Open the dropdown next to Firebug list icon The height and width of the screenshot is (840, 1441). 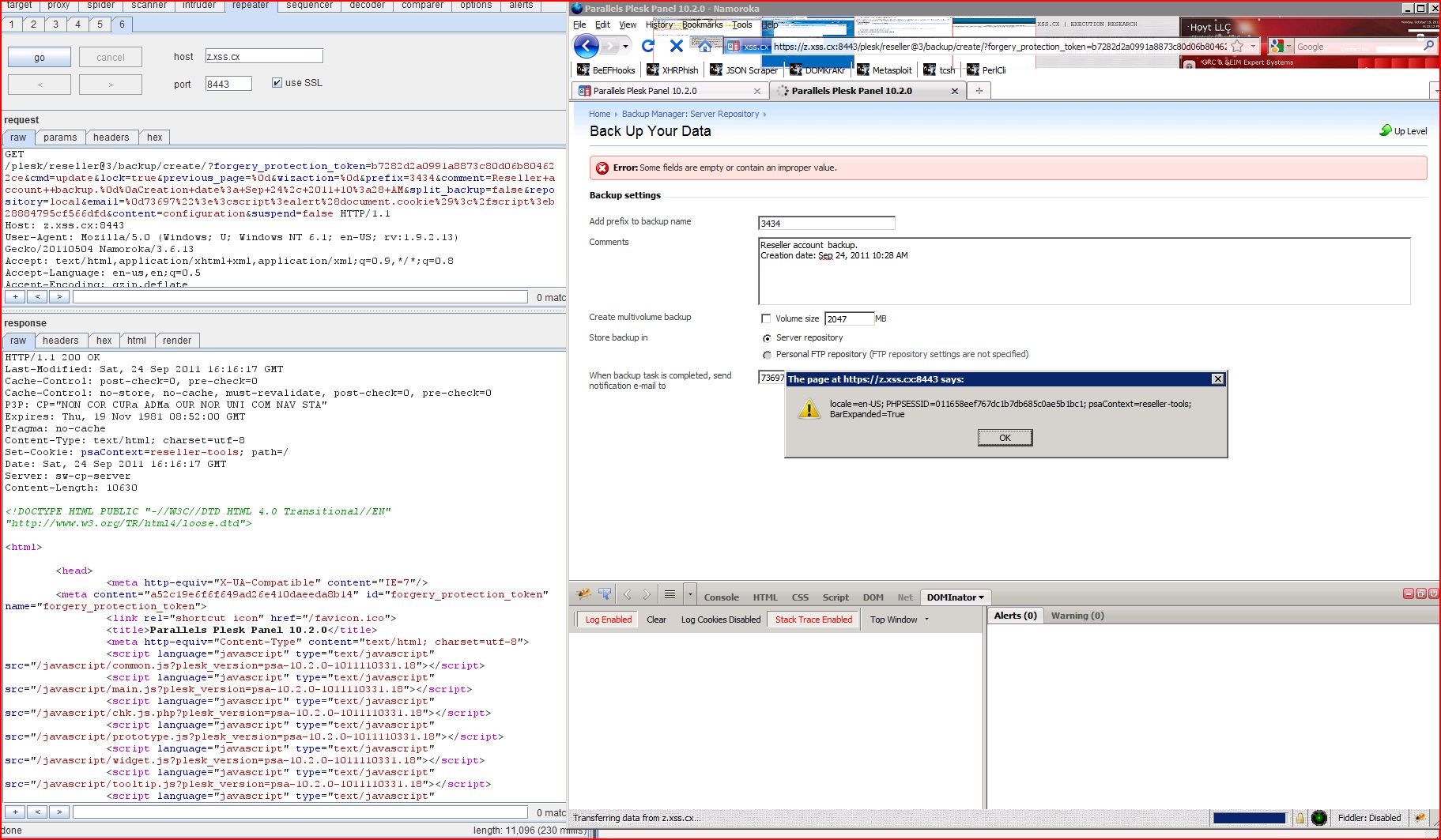click(690, 594)
